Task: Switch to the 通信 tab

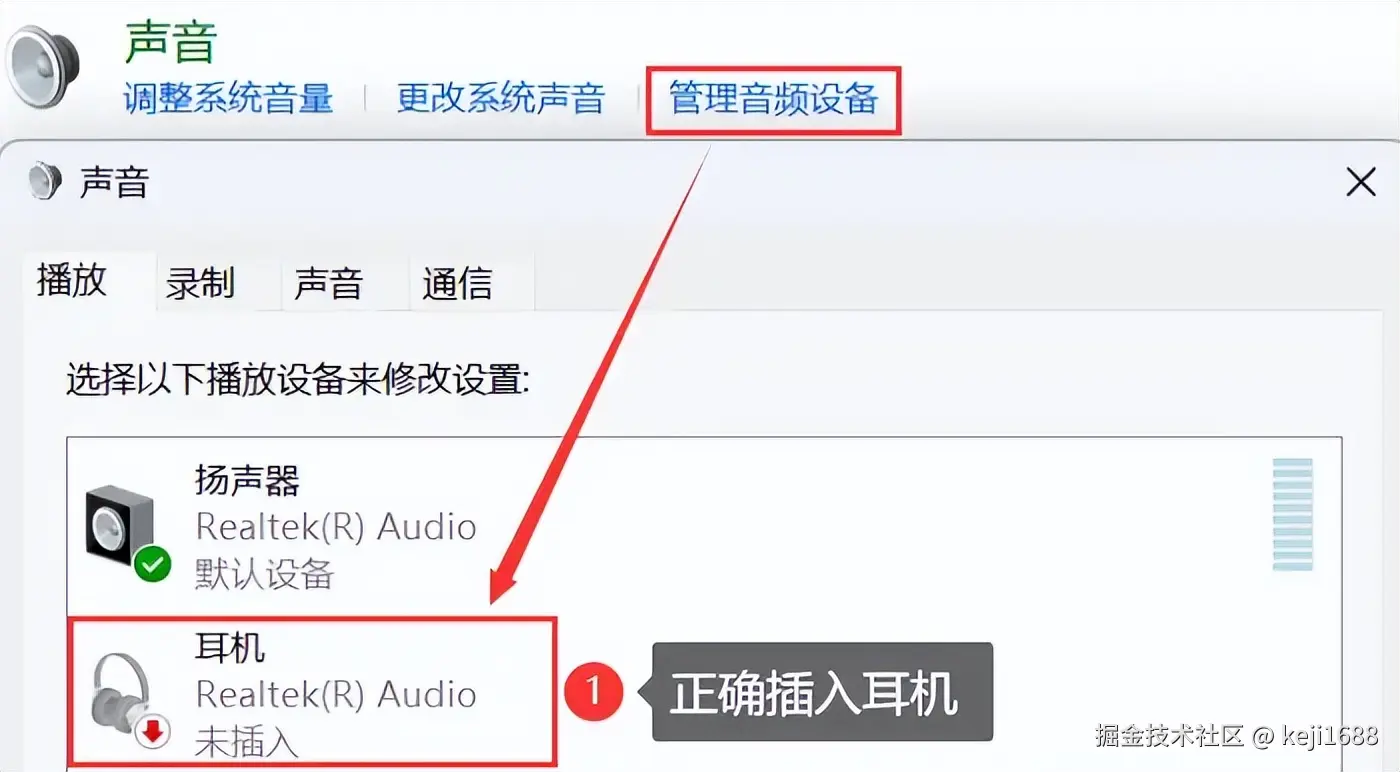Action: click(x=457, y=283)
